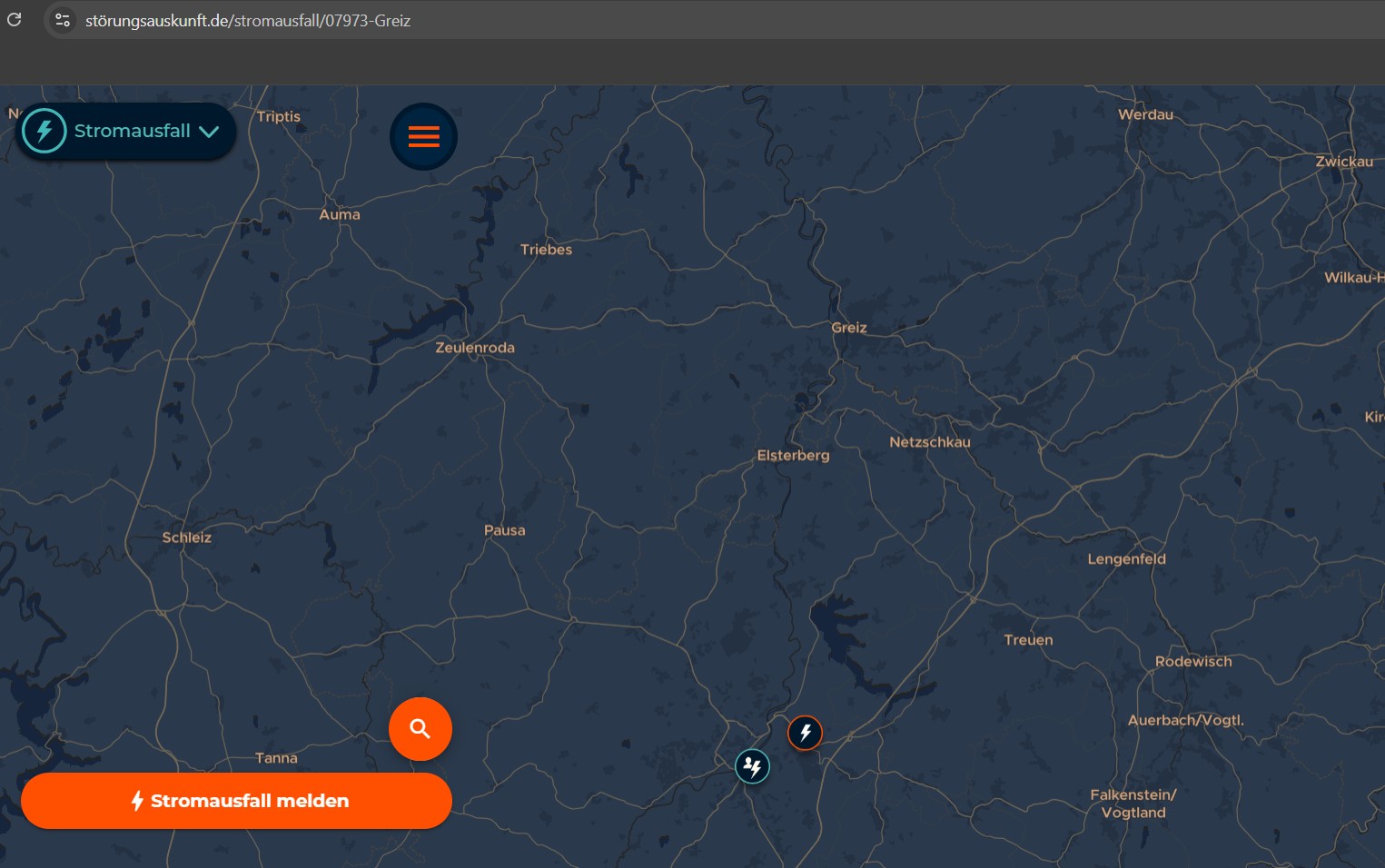
Task: Click the Lengenfeld town label
Action: tap(1126, 559)
